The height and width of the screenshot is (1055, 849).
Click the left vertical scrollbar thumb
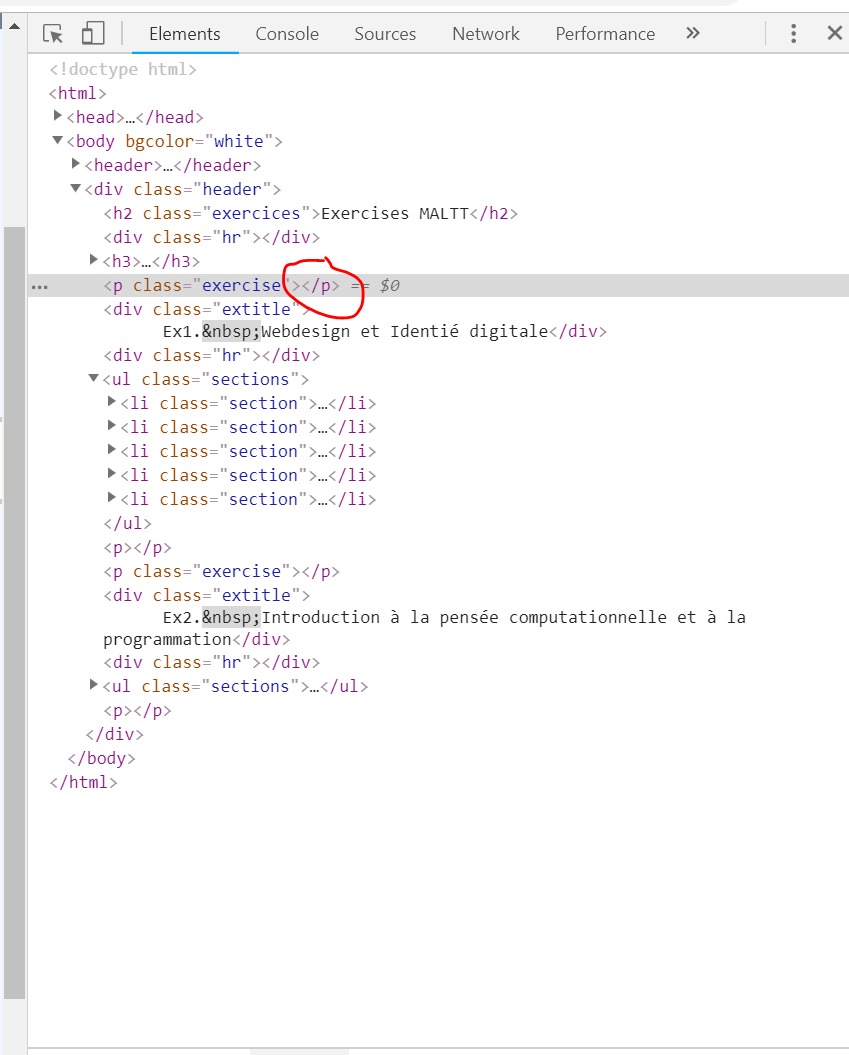point(14,612)
